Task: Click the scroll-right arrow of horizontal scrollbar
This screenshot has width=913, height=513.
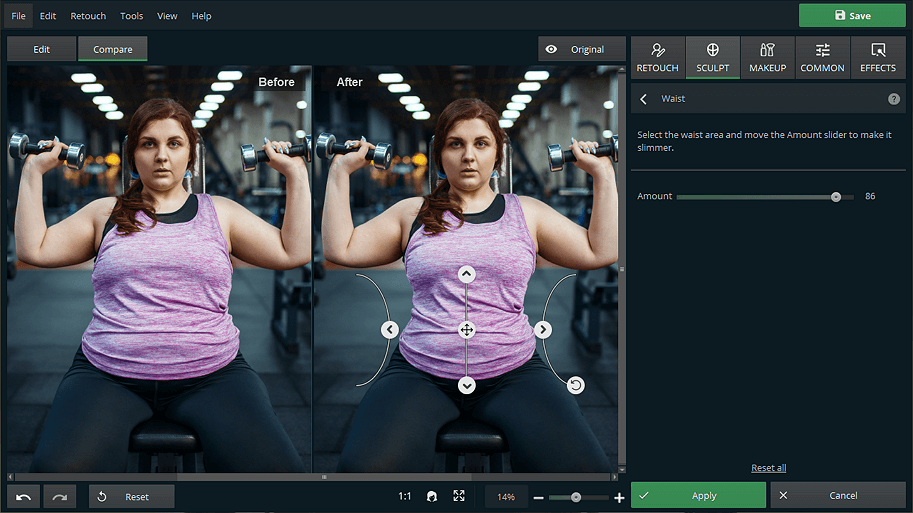Action: 614,477
